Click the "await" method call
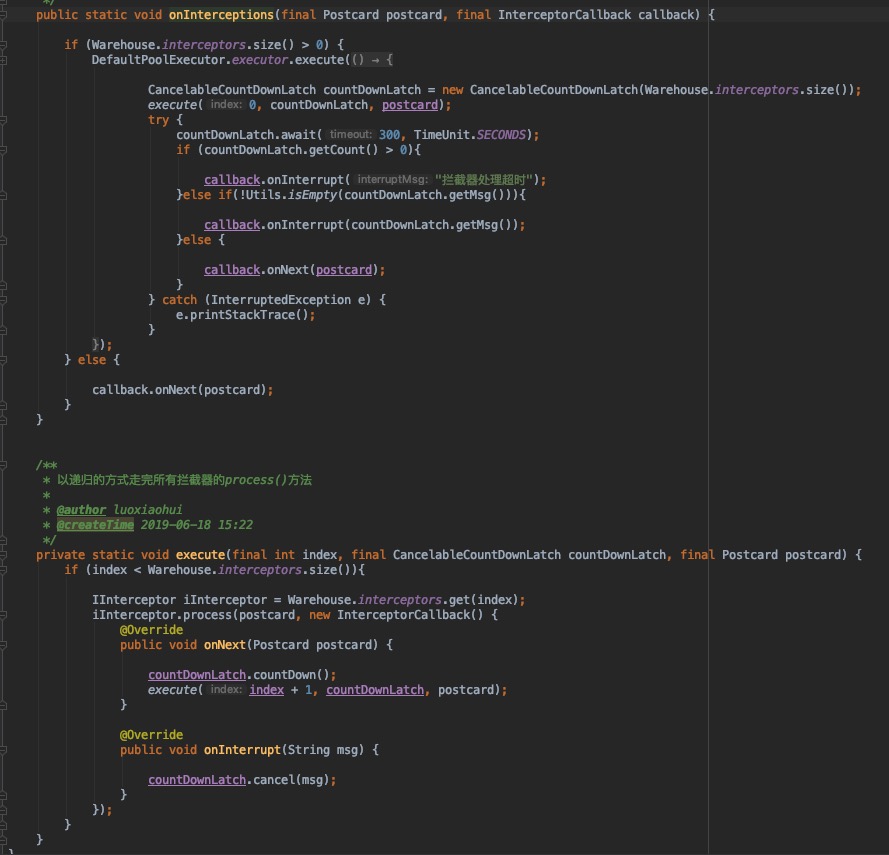 pyautogui.click(x=298, y=135)
